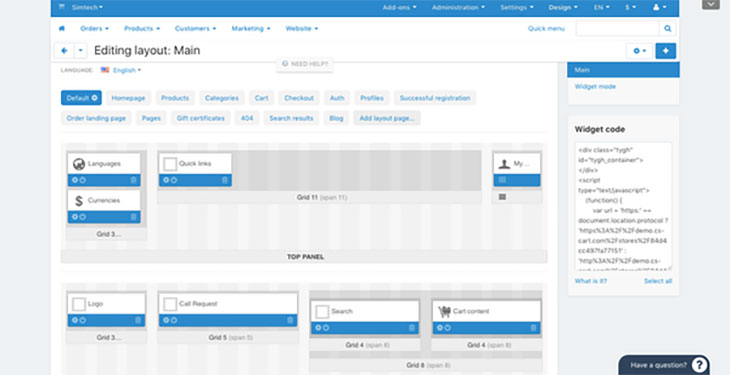
Task: Open settings gear of Cart content block
Action: coord(440,327)
